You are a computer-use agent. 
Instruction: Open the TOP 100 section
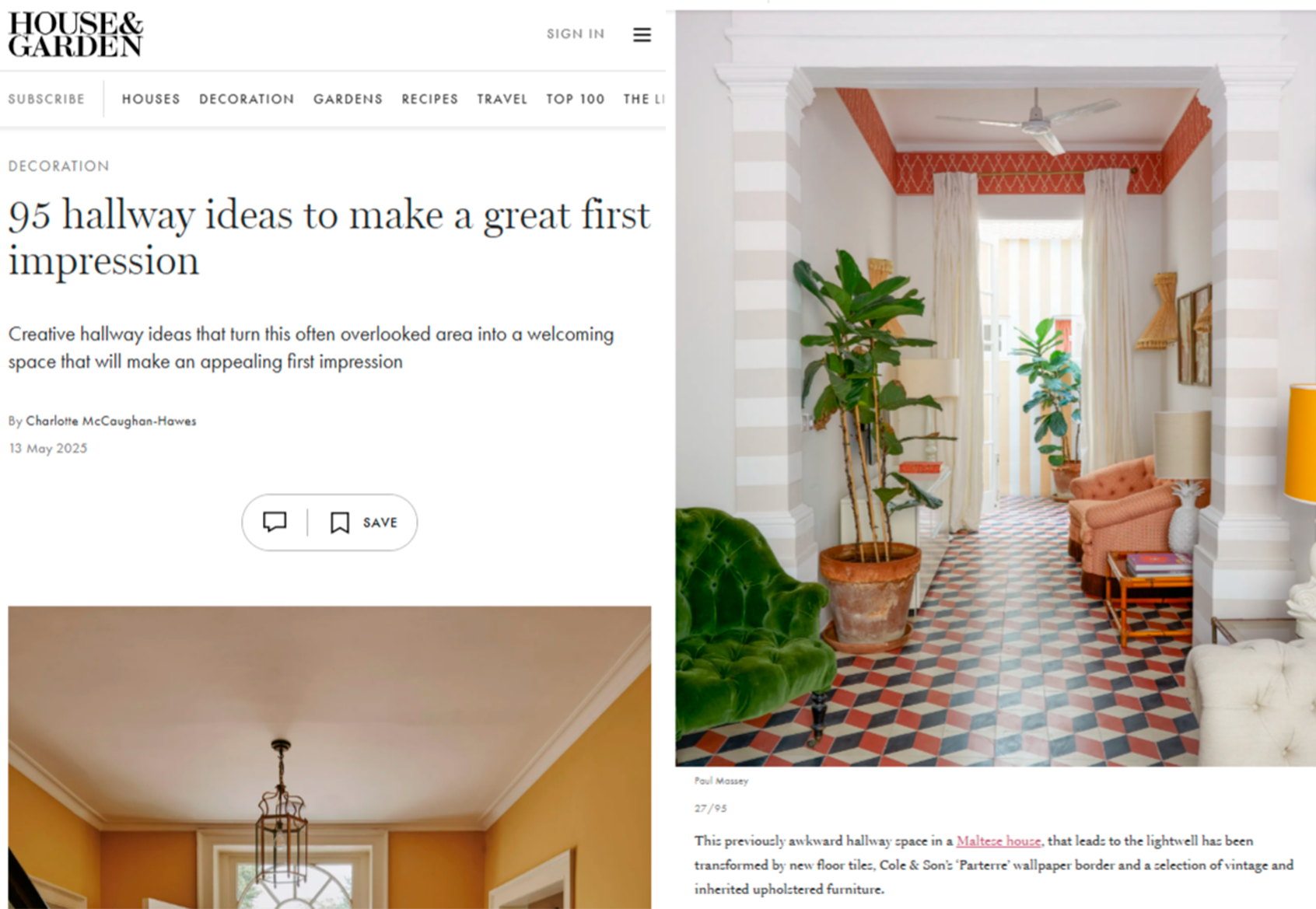[x=576, y=100]
